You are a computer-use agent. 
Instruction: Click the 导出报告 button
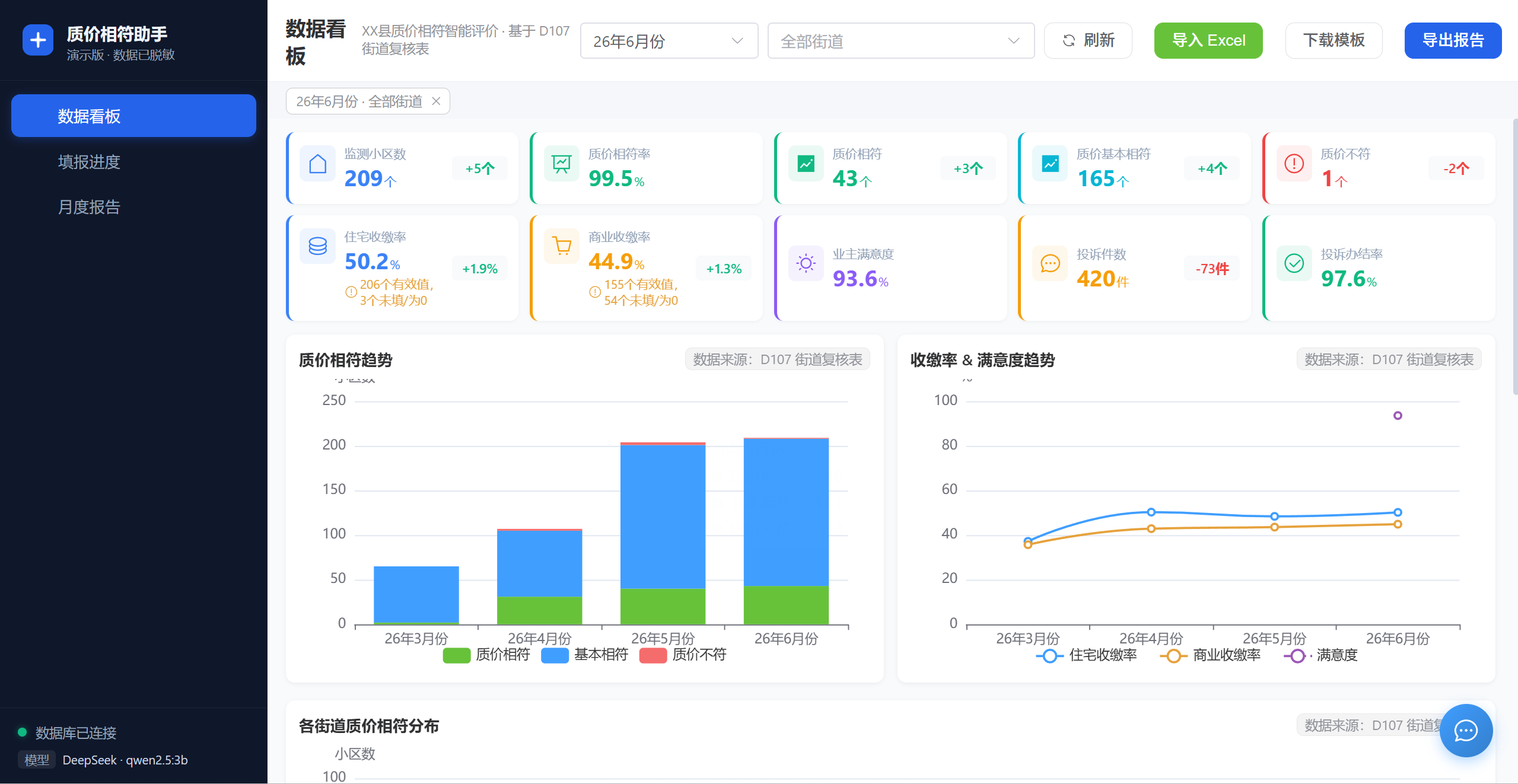1453,40
